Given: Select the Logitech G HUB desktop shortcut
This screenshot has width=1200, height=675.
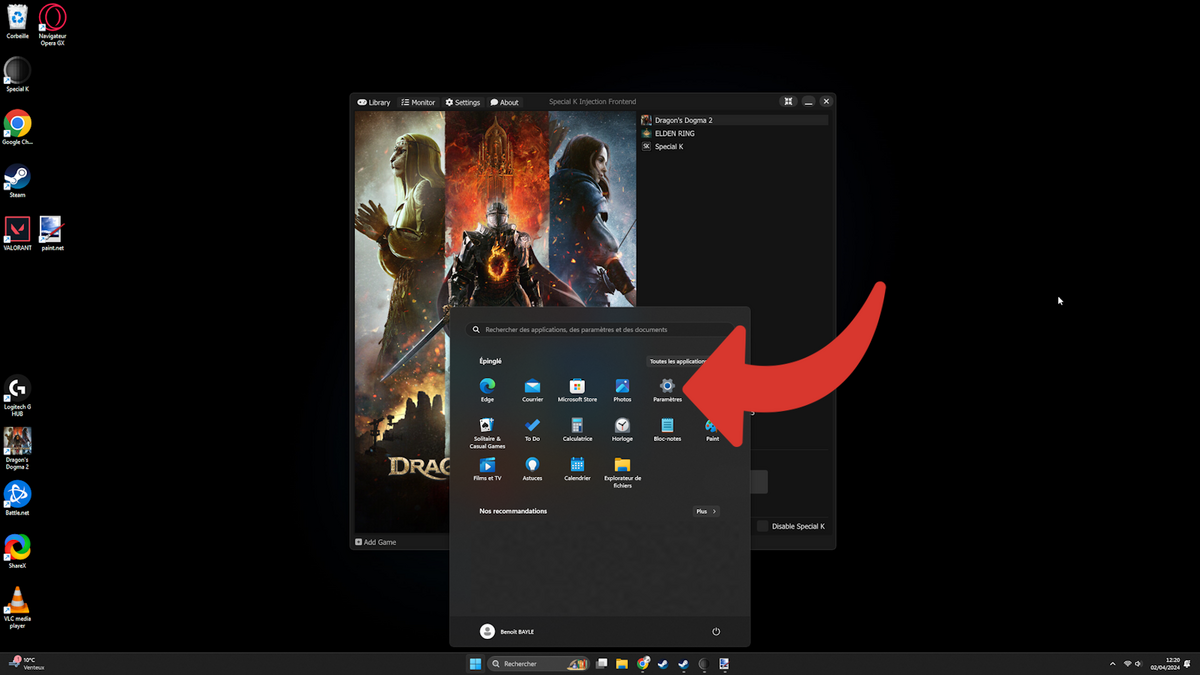Looking at the screenshot, I should pos(18,396).
